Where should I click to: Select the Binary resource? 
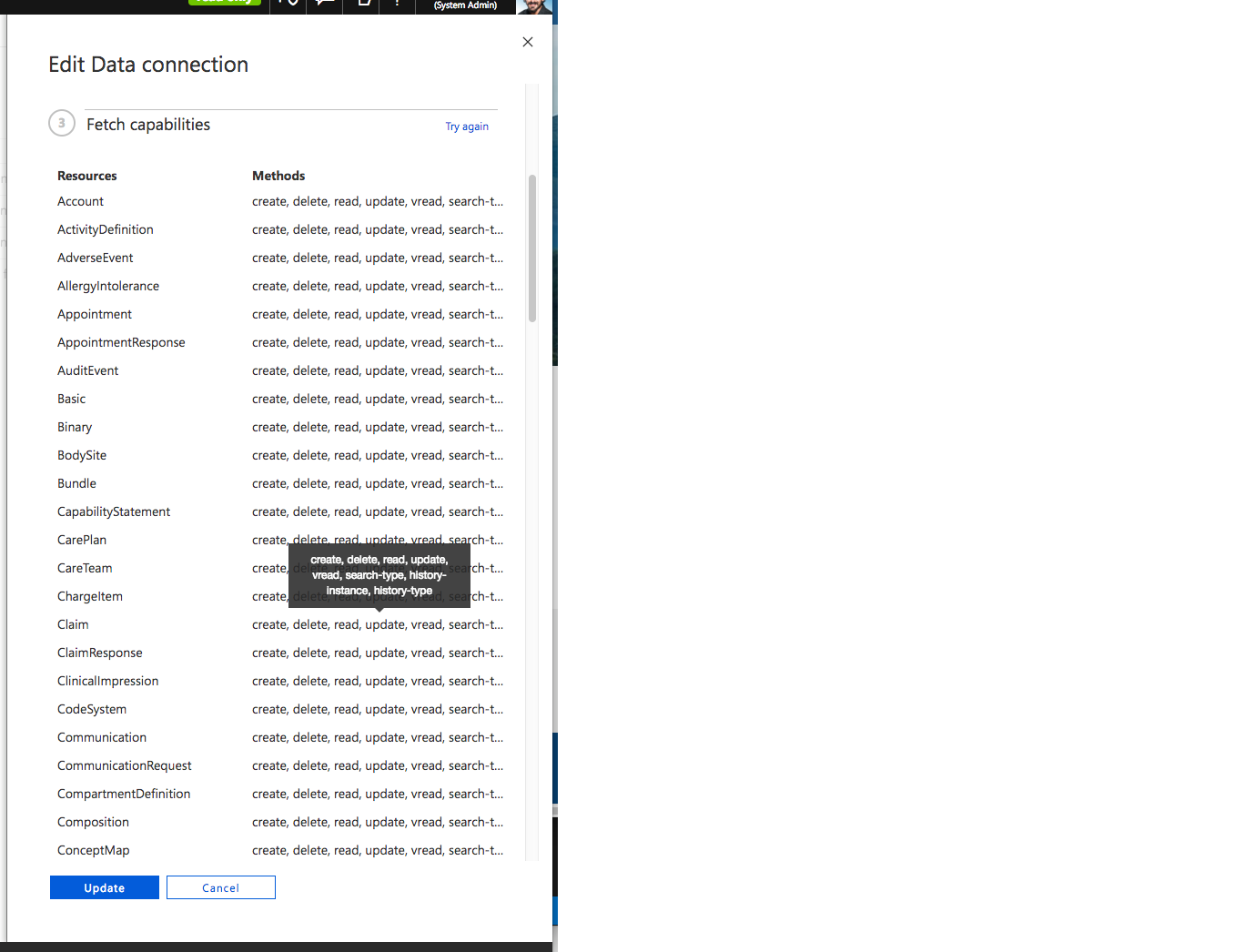pos(75,427)
